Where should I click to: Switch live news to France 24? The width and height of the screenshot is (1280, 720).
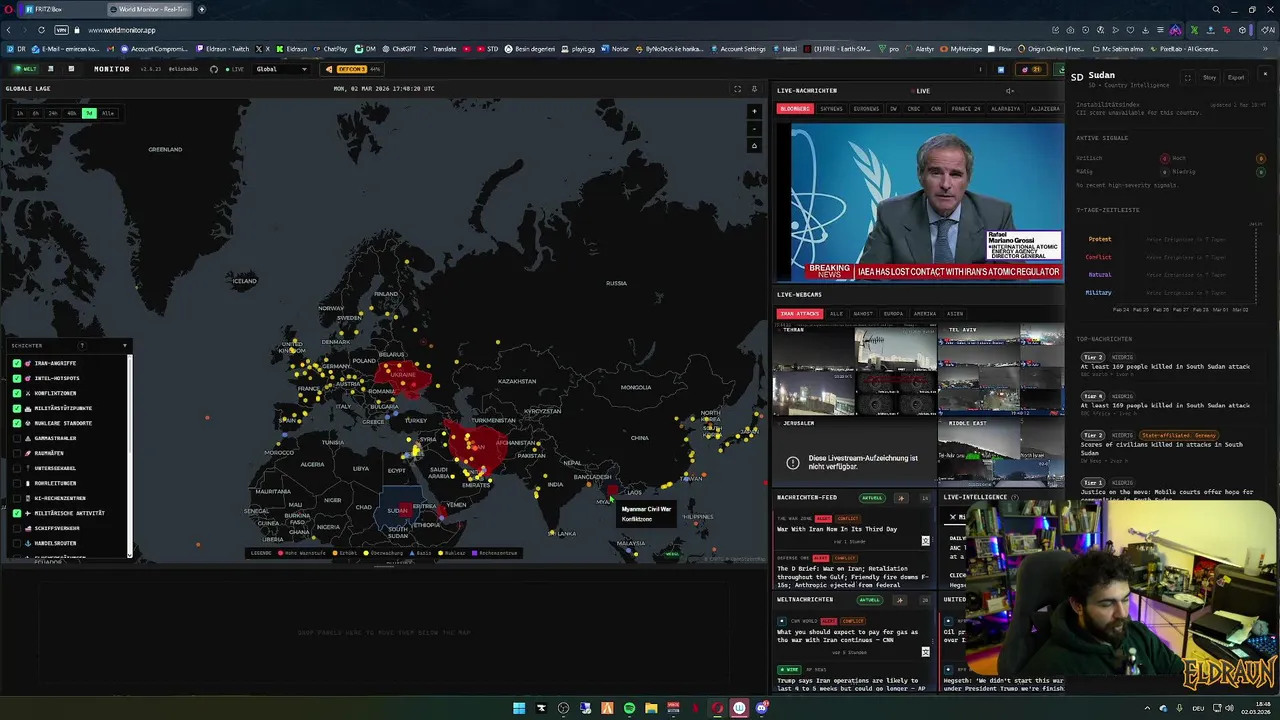[966, 108]
